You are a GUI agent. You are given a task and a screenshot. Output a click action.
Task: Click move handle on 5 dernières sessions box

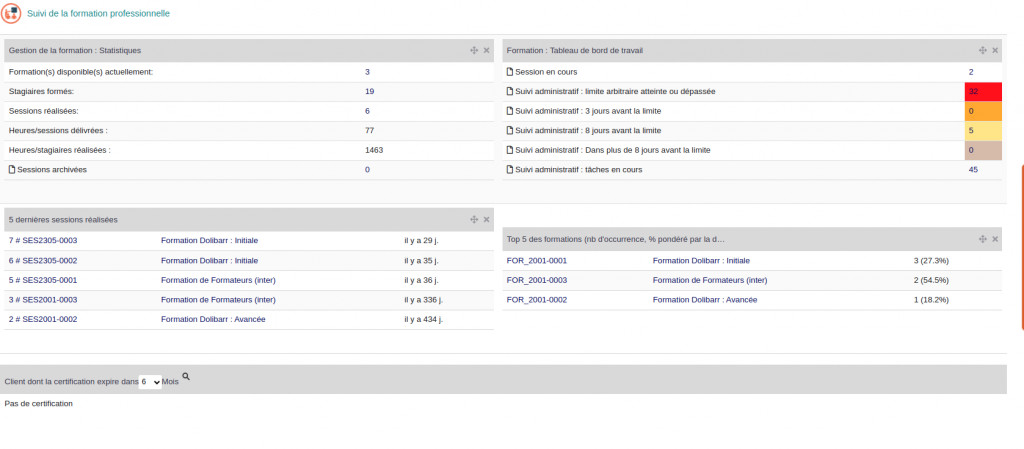[475, 219]
